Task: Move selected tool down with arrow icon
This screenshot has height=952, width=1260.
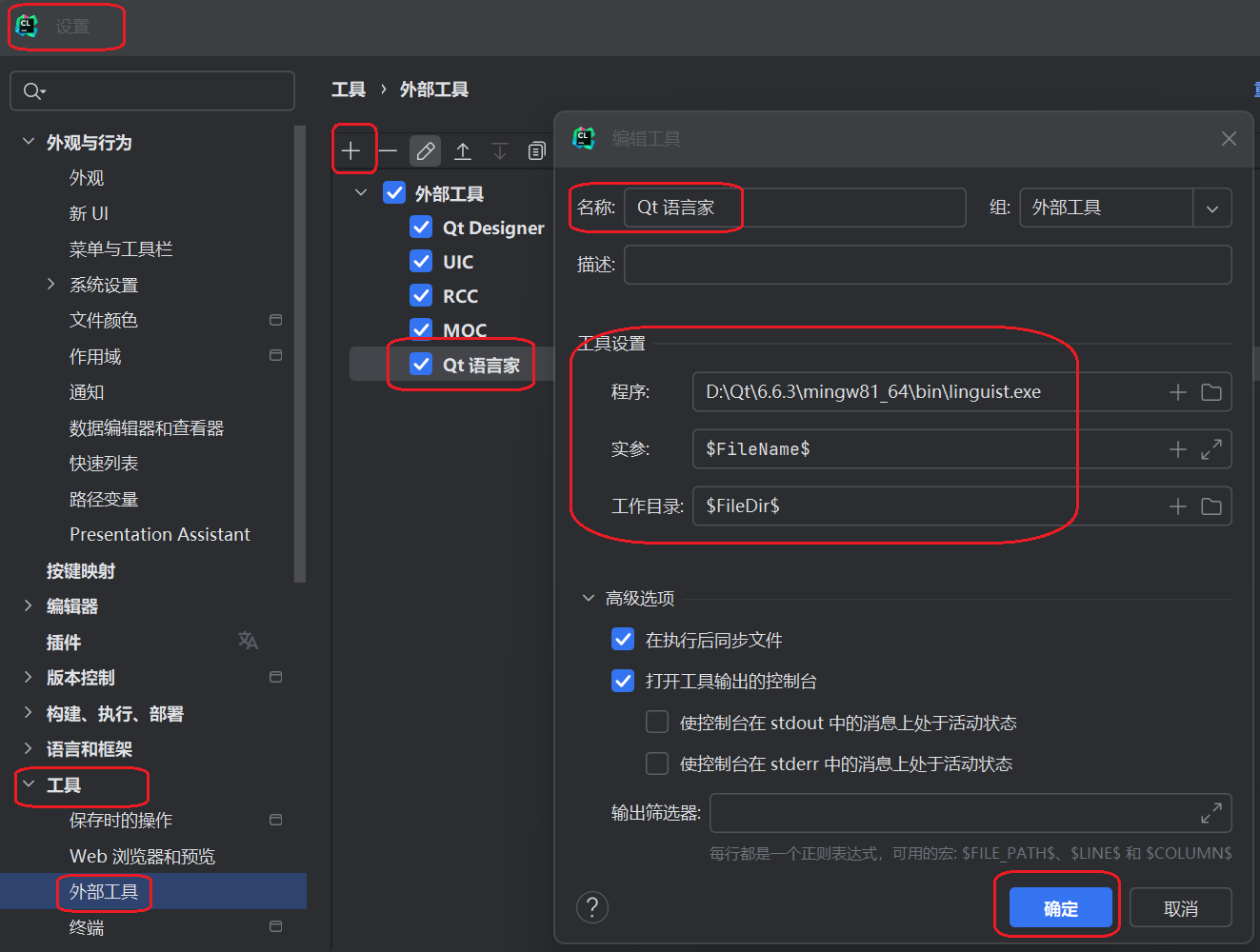Action: (500, 150)
